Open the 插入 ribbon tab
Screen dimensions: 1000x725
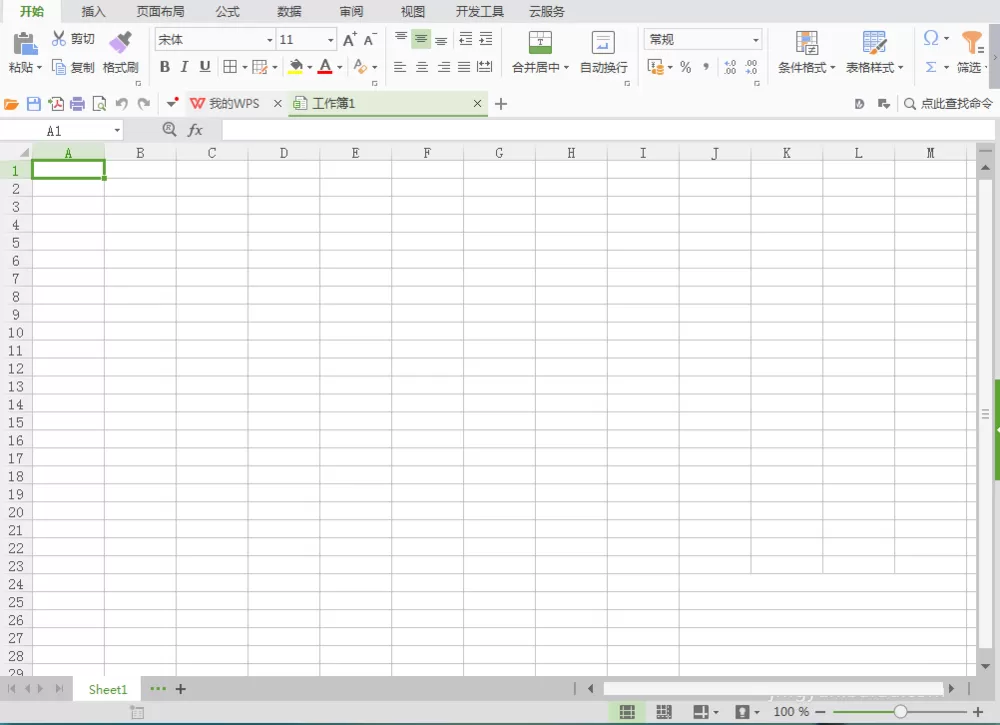coord(93,11)
